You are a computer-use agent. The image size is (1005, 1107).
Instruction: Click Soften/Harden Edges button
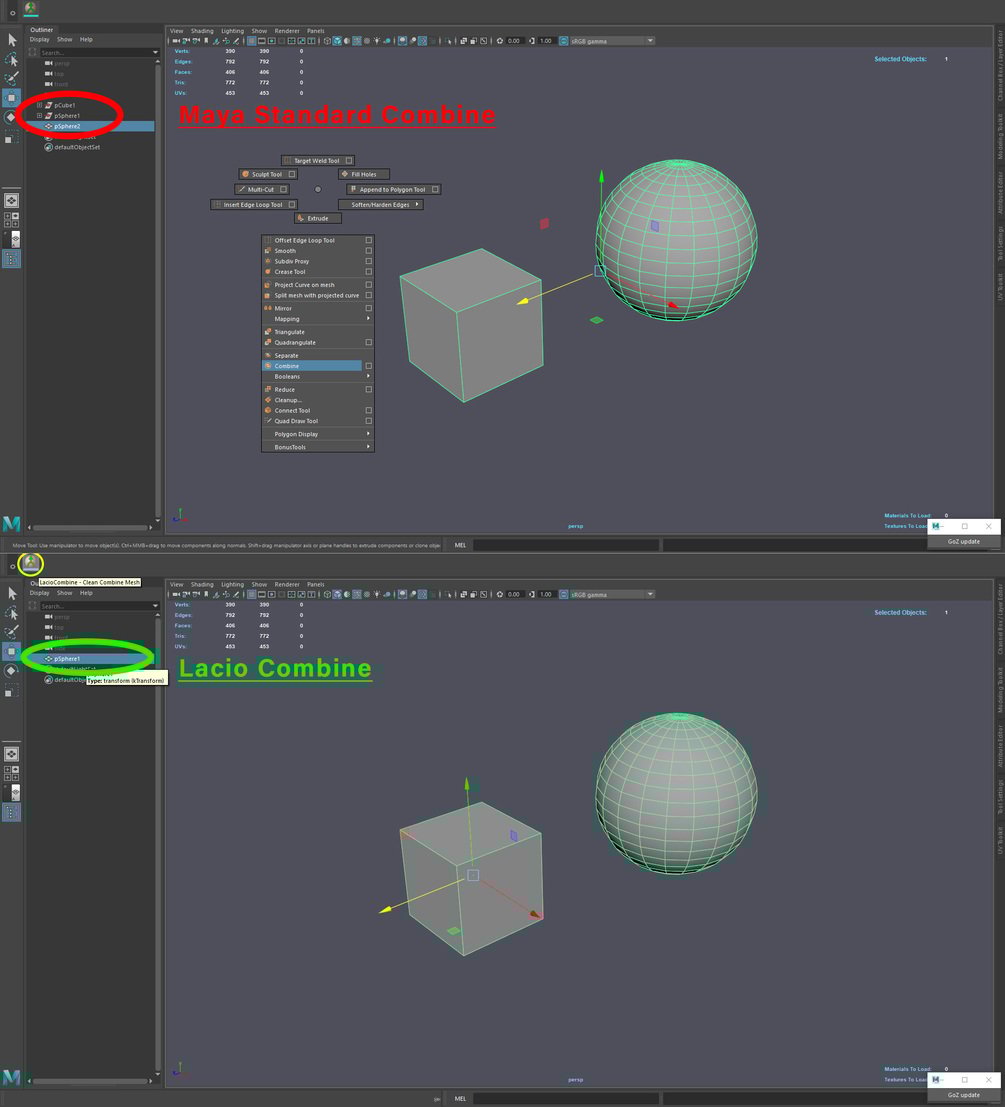(380, 205)
